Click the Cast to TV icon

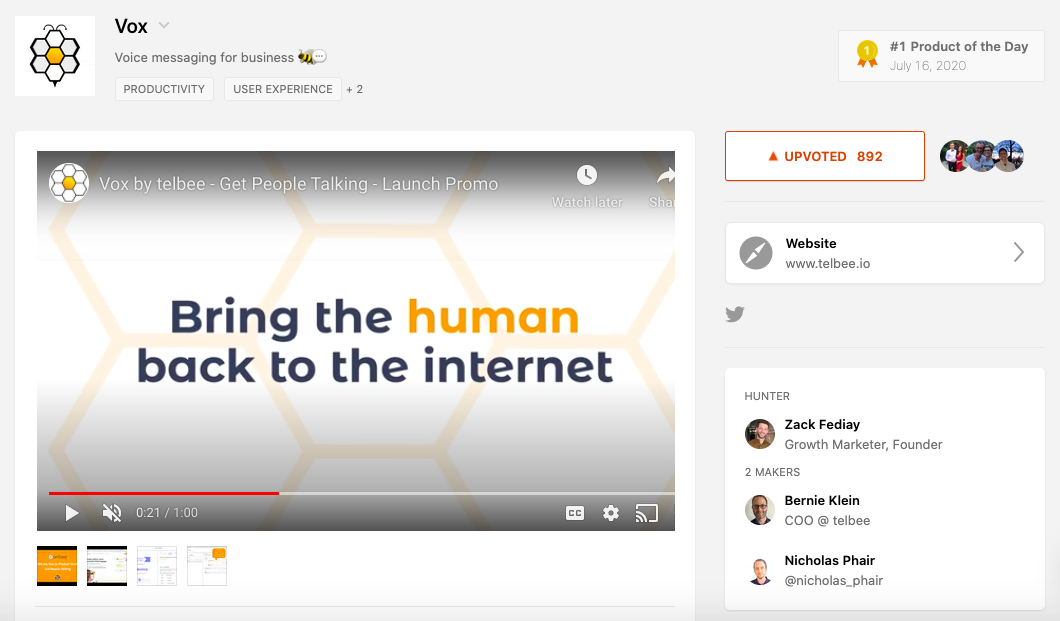point(646,513)
